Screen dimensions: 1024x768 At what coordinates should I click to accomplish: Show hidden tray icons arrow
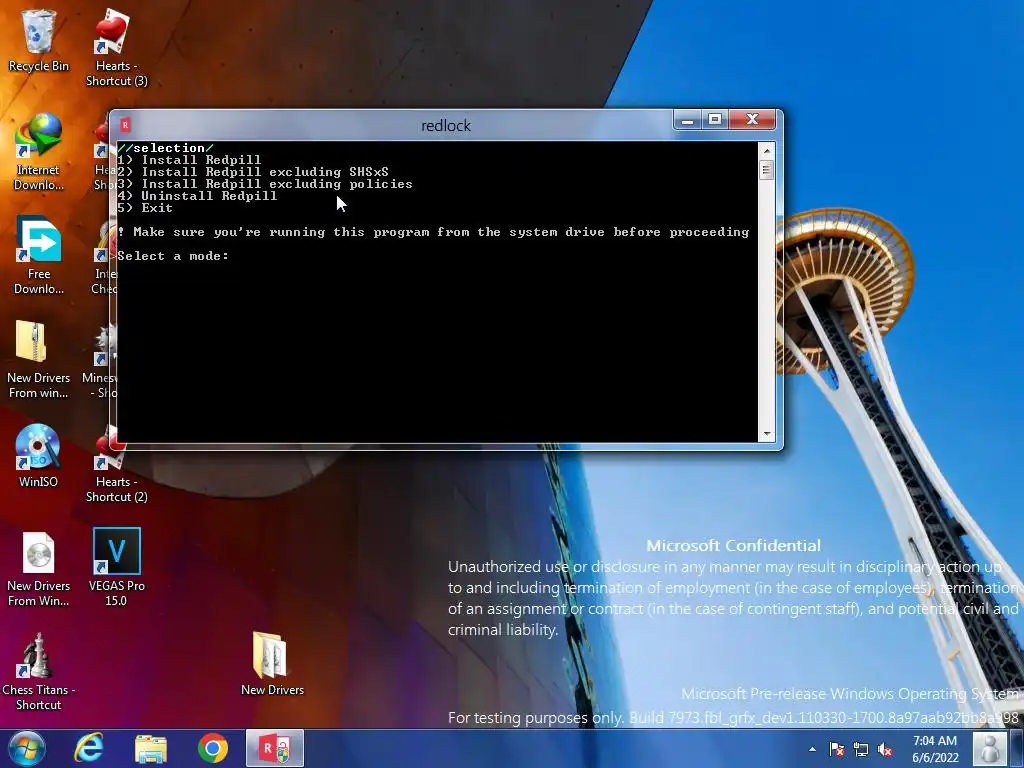[x=812, y=749]
